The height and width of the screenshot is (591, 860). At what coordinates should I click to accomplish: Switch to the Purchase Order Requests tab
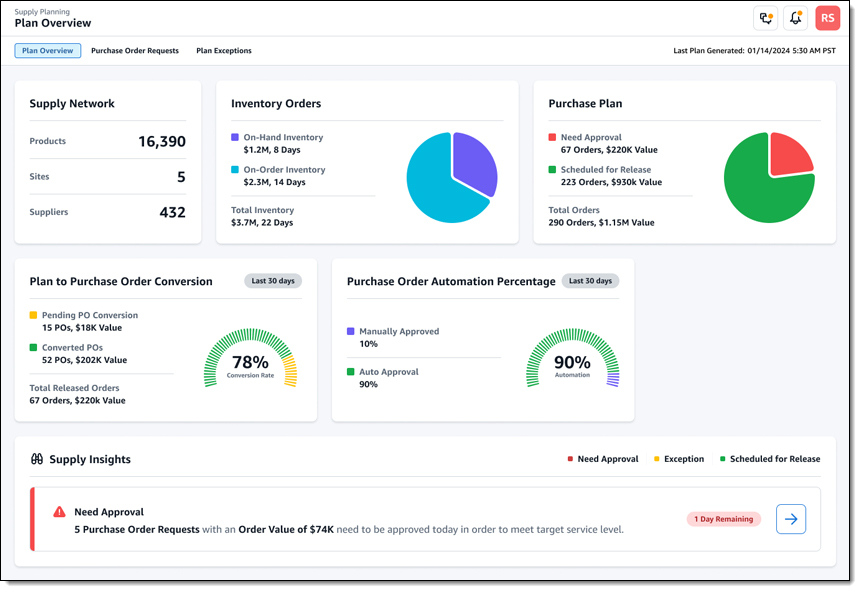pos(135,50)
